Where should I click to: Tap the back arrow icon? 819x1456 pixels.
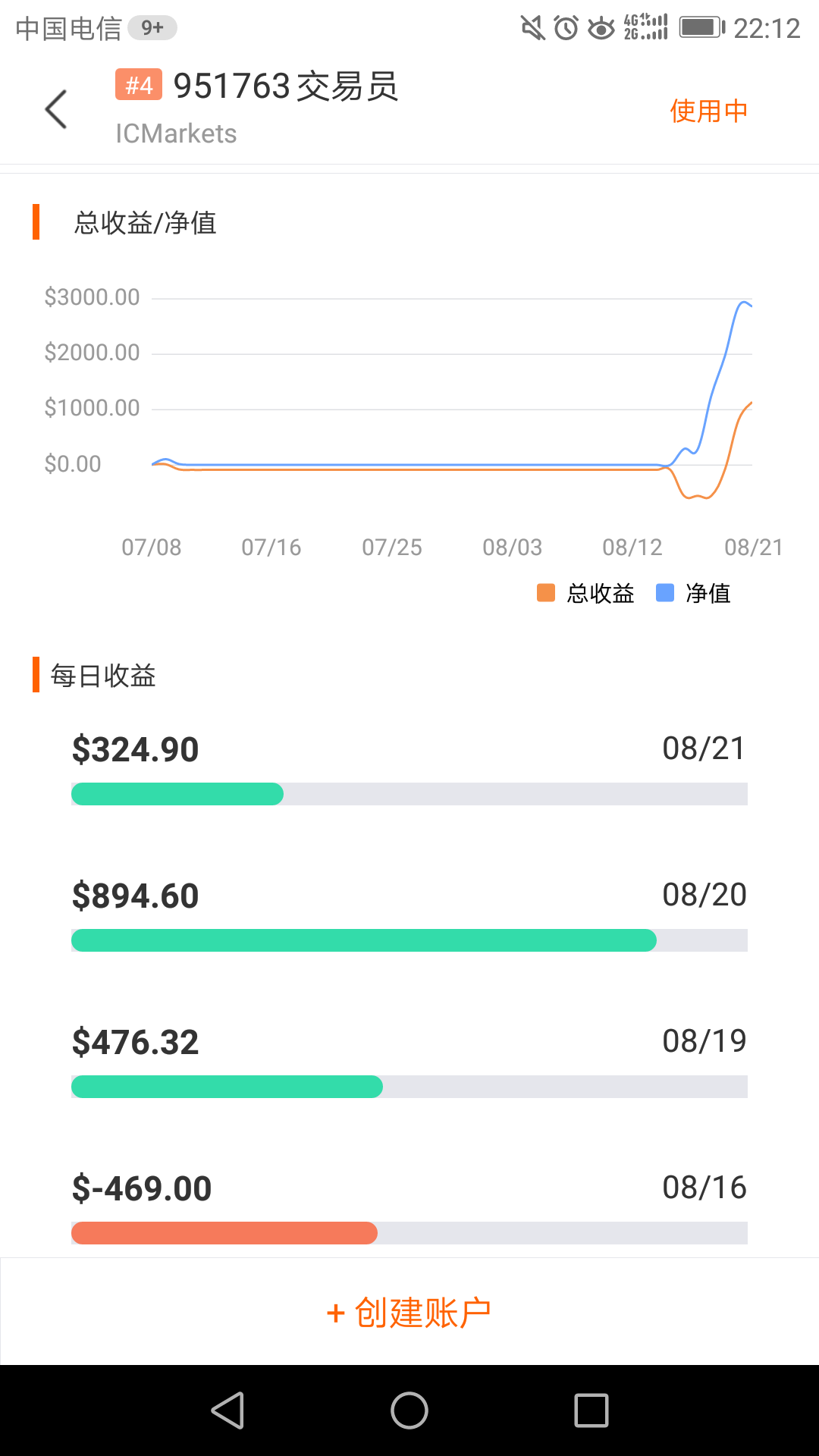pos(56,109)
